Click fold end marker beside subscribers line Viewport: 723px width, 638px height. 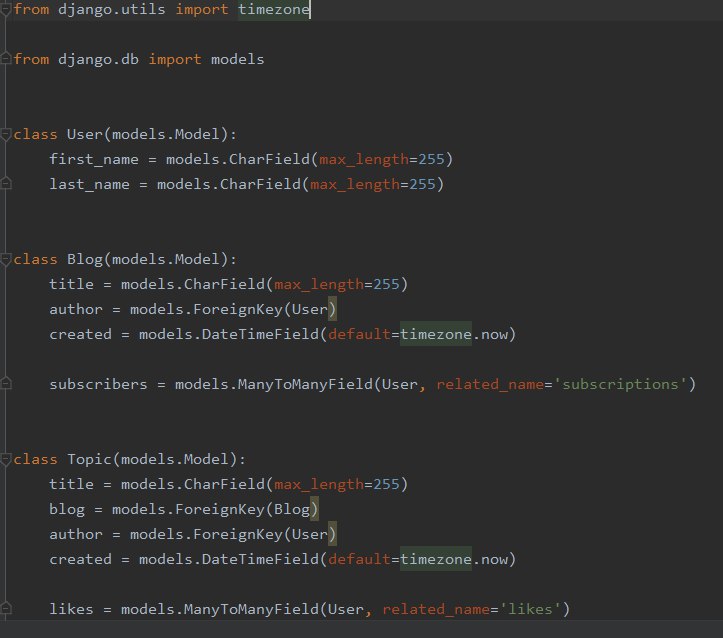tap(6, 384)
